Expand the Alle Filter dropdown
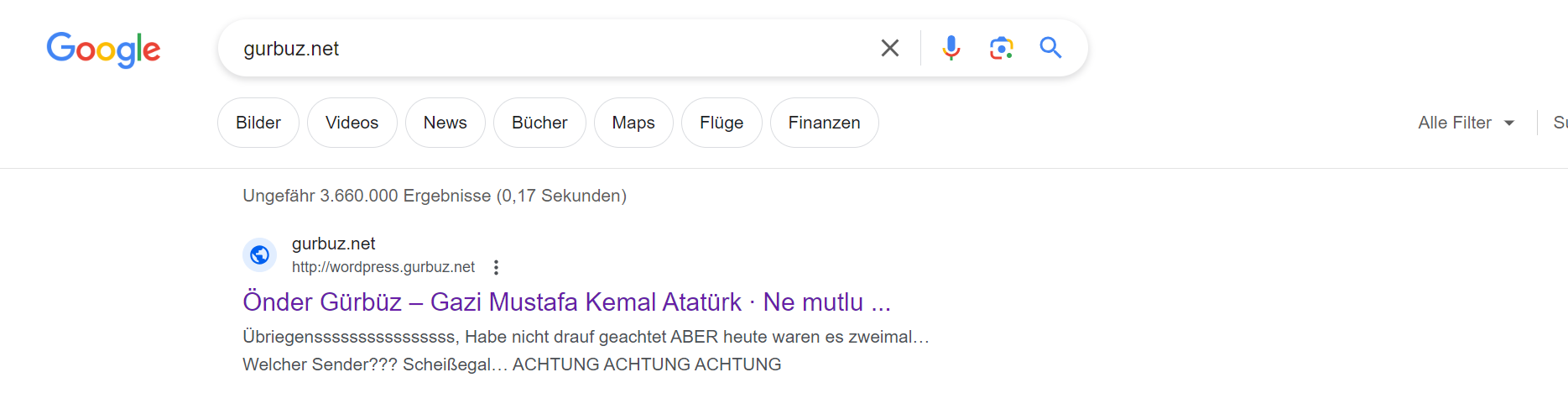This screenshot has width=1568, height=409. [1466, 123]
